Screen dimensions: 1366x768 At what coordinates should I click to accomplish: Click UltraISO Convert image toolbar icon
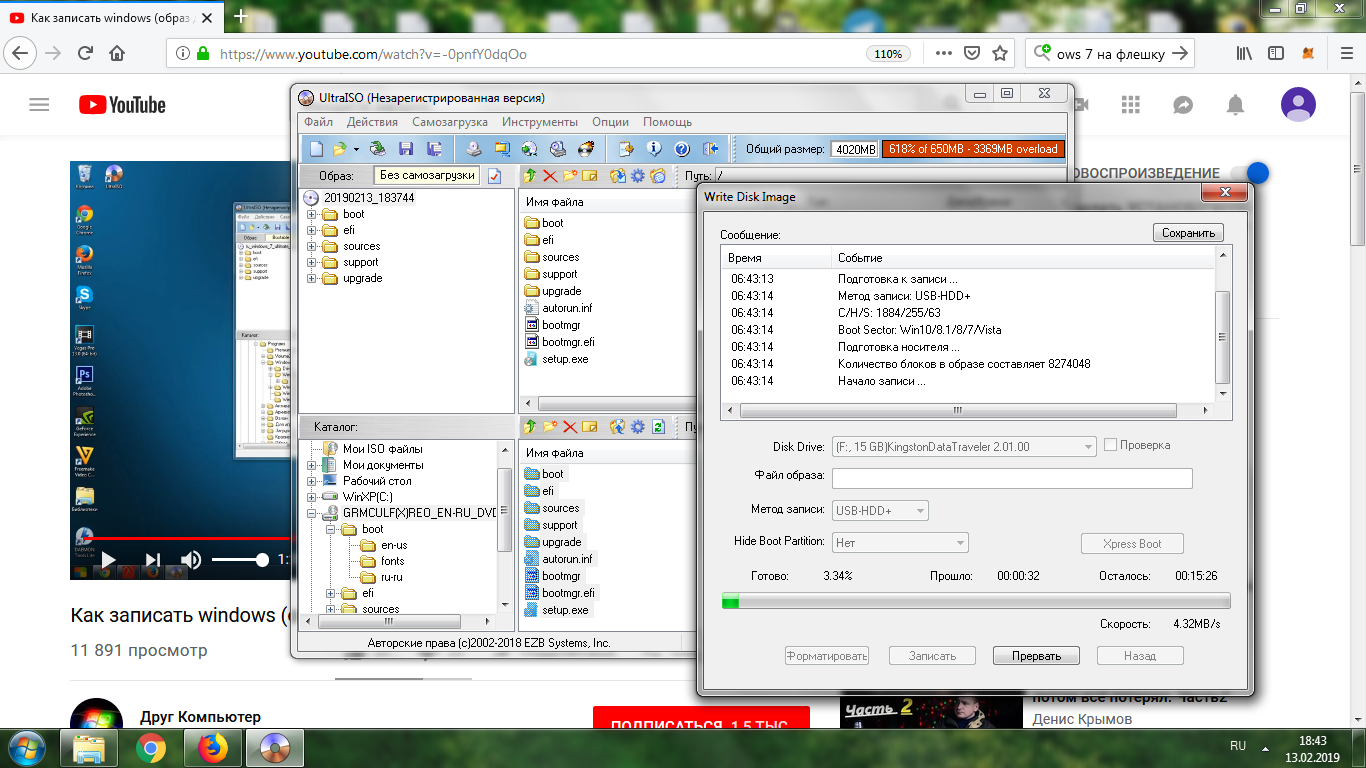pos(529,149)
